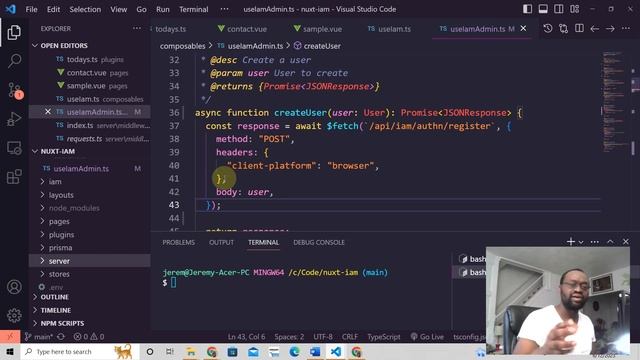Screen dimensions: 640x360
Task: Navigate back with the left arrow
Action: [x=595, y=29]
